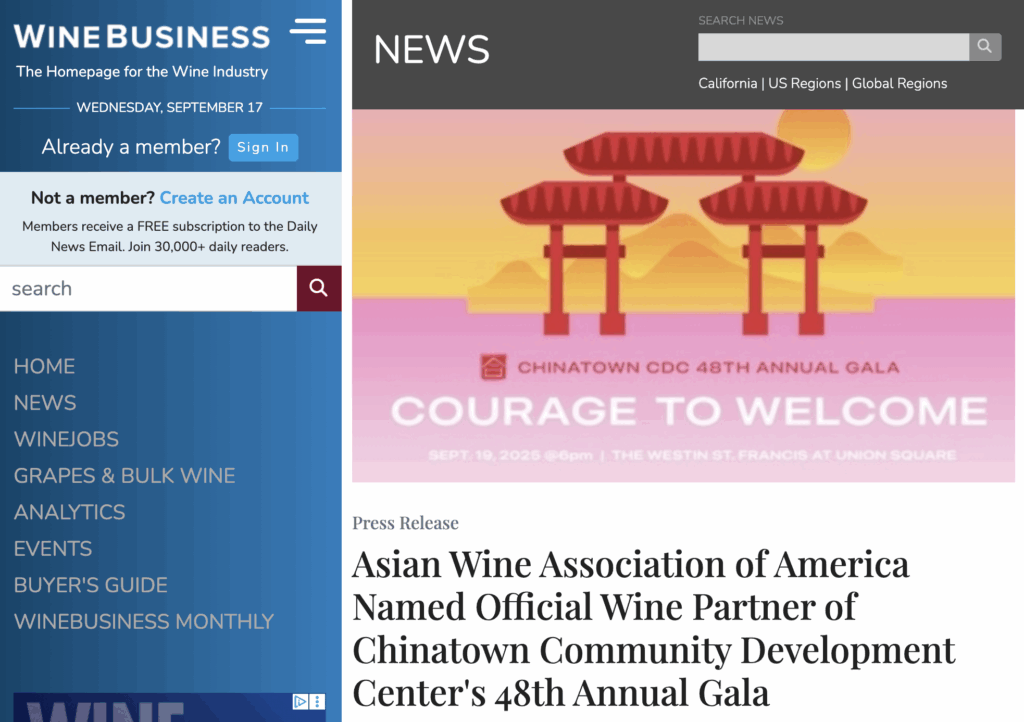
Task: Filter news by US Regions
Action: [804, 84]
